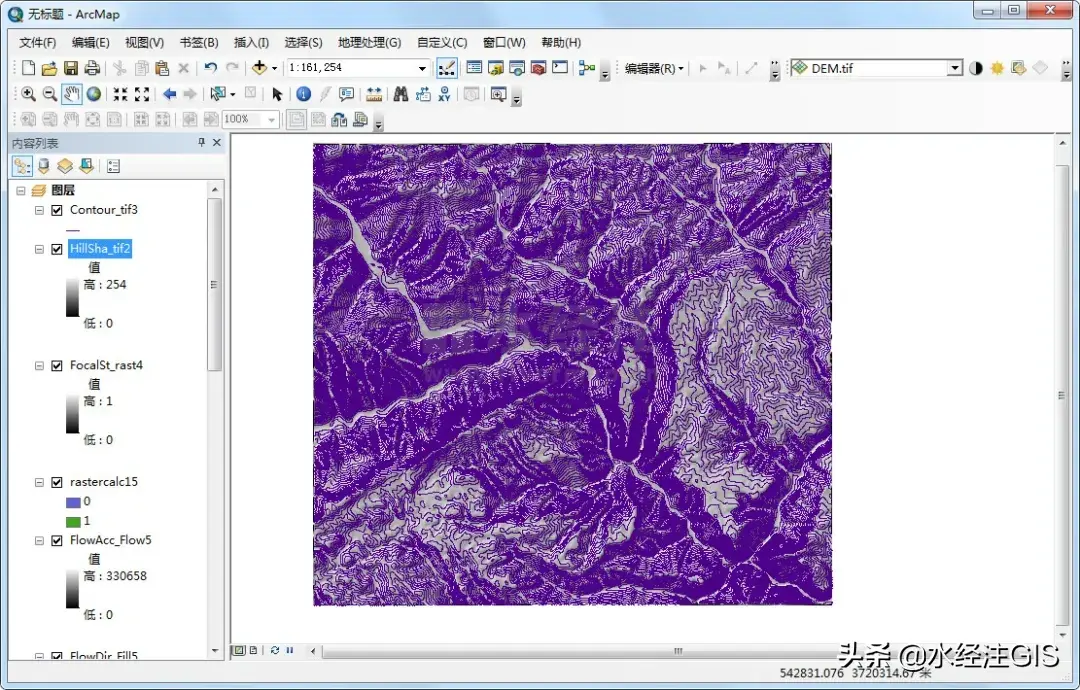Uncheck the Contour_tif3 layer checkbox

tap(57, 210)
